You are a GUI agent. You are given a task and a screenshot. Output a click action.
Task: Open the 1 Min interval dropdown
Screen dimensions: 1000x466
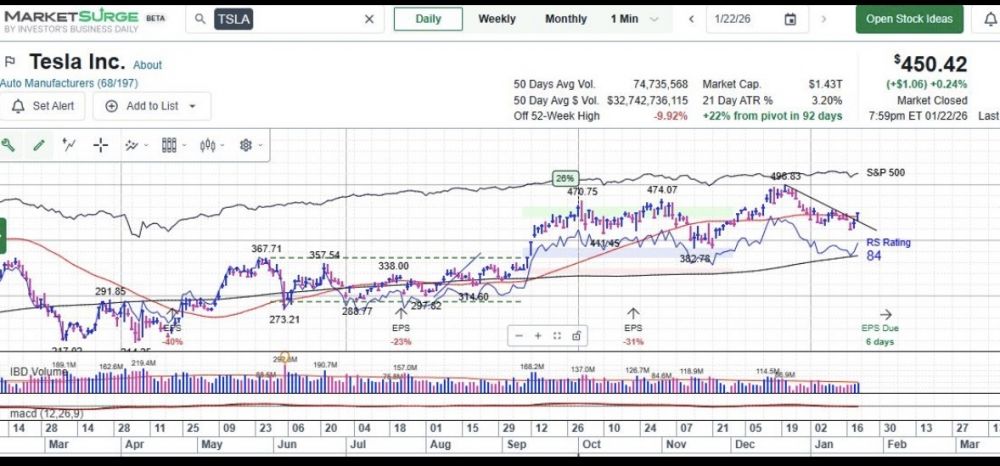click(x=635, y=19)
